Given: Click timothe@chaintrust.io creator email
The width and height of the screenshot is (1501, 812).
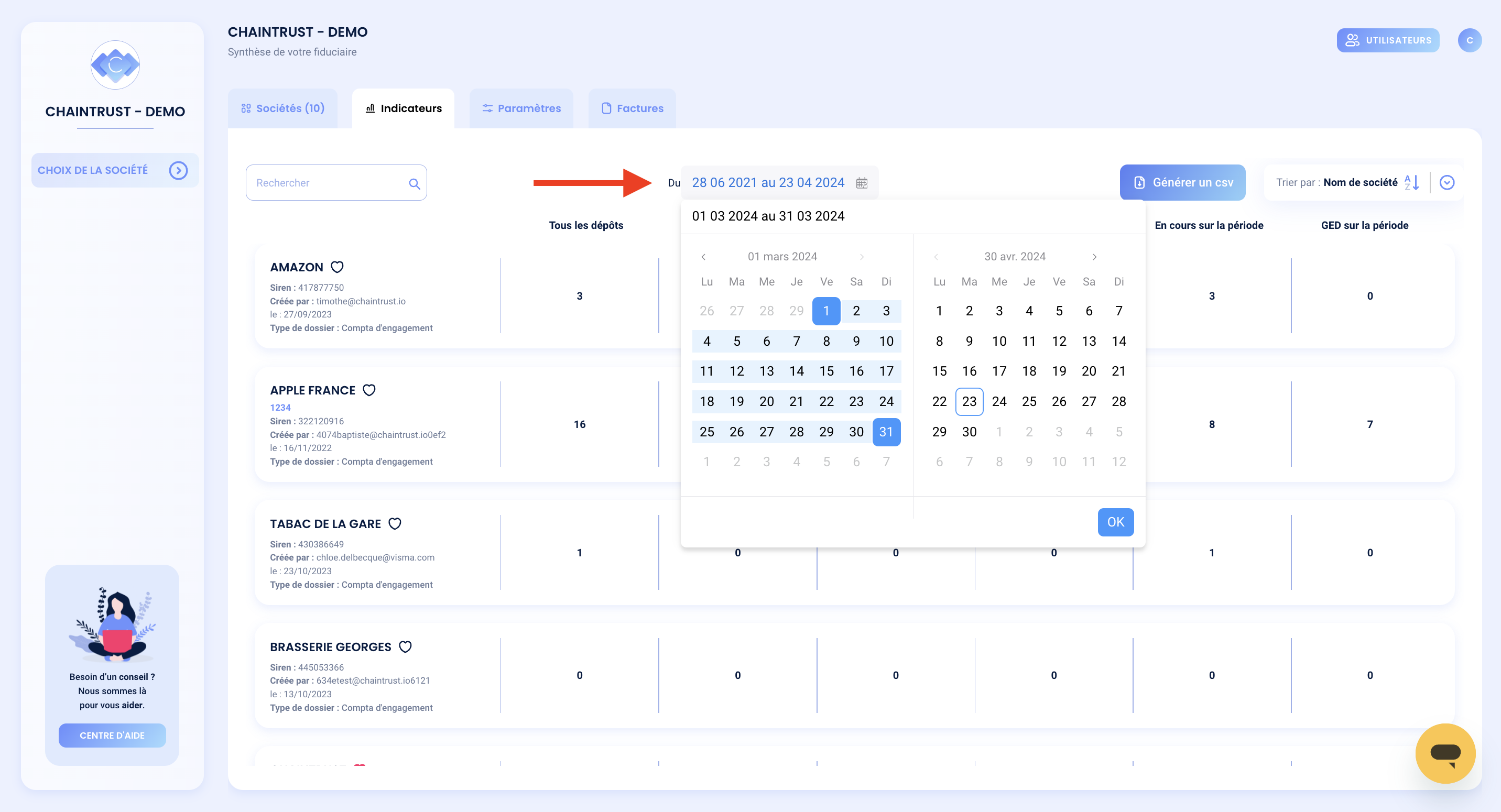Looking at the screenshot, I should 361,301.
